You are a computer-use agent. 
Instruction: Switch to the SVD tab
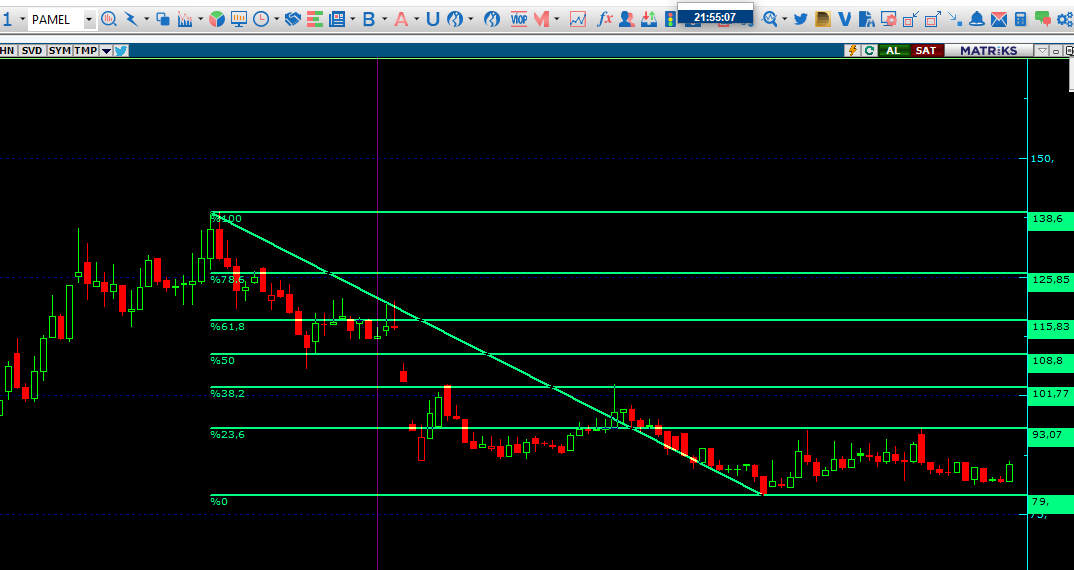coord(32,51)
